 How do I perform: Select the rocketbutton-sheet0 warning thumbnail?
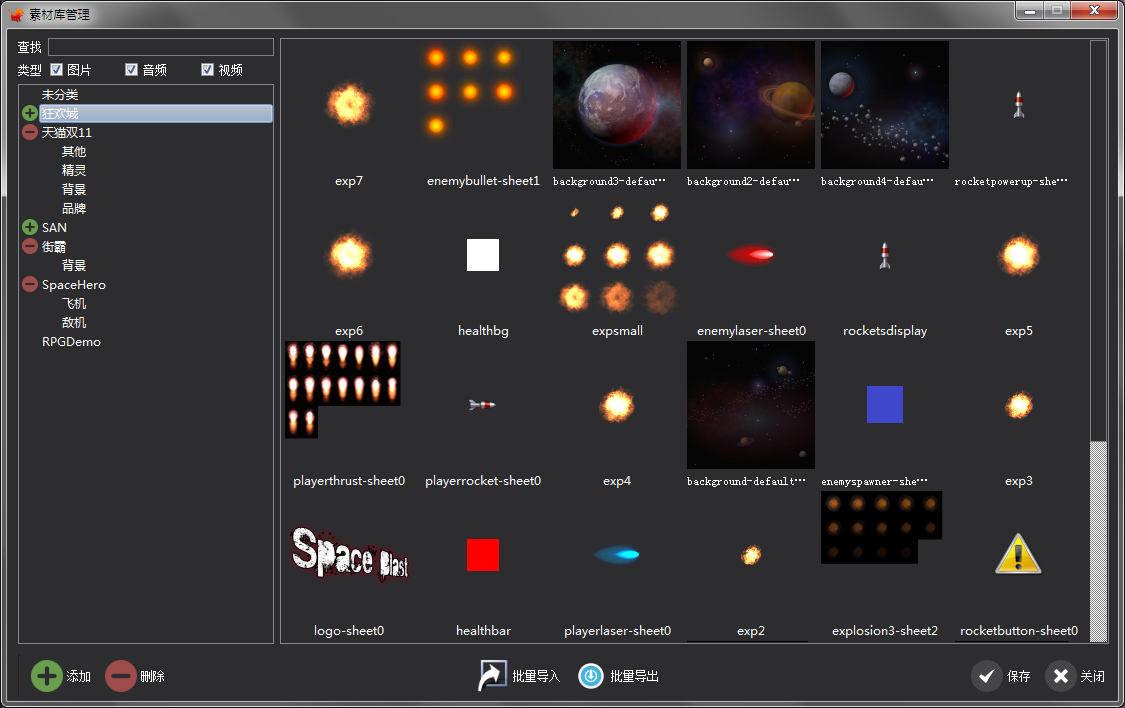(1018, 556)
